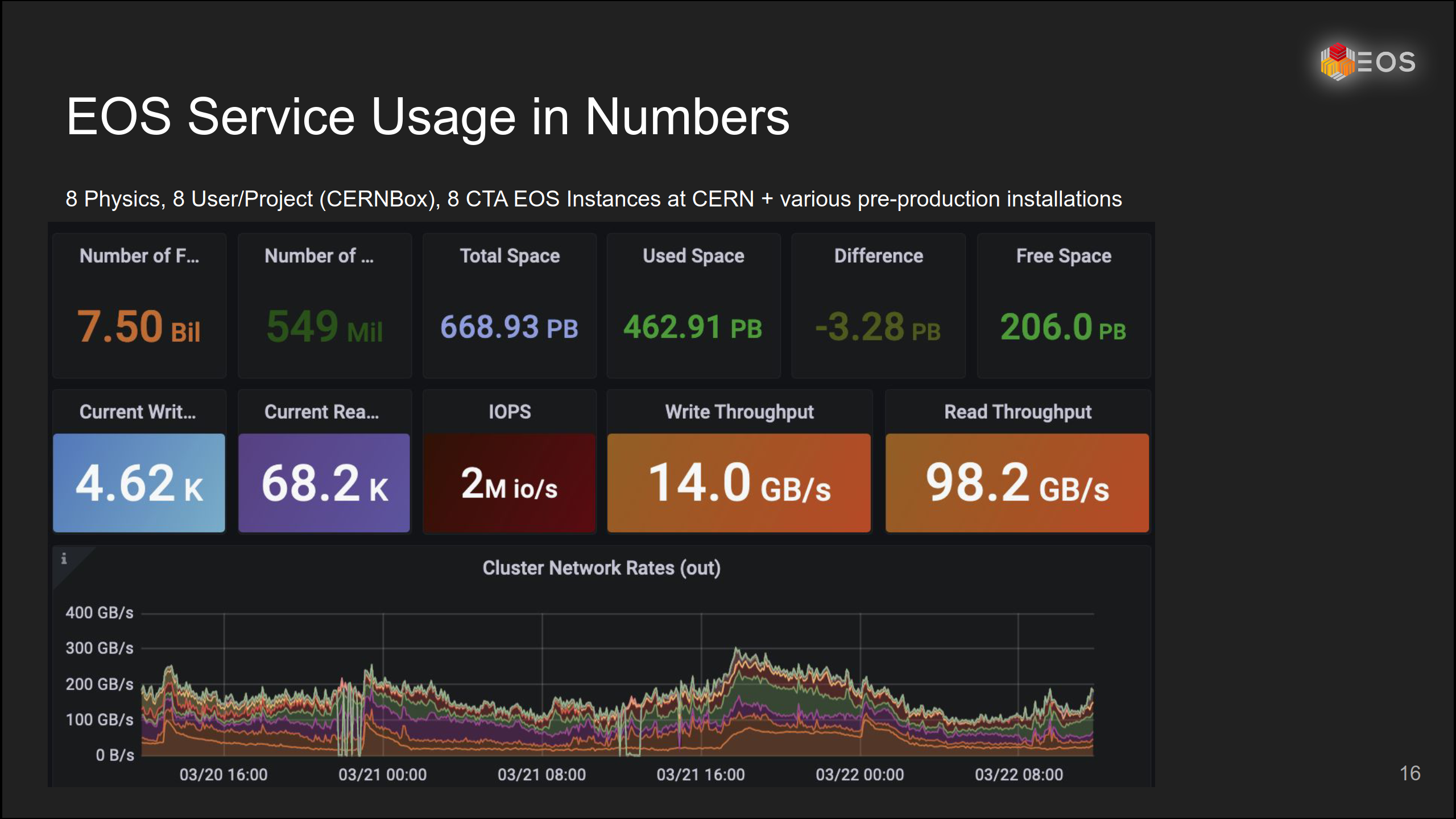Screen dimensions: 1456x819
Task: Click the 03/20 16:00 time label
Action: 224,775
